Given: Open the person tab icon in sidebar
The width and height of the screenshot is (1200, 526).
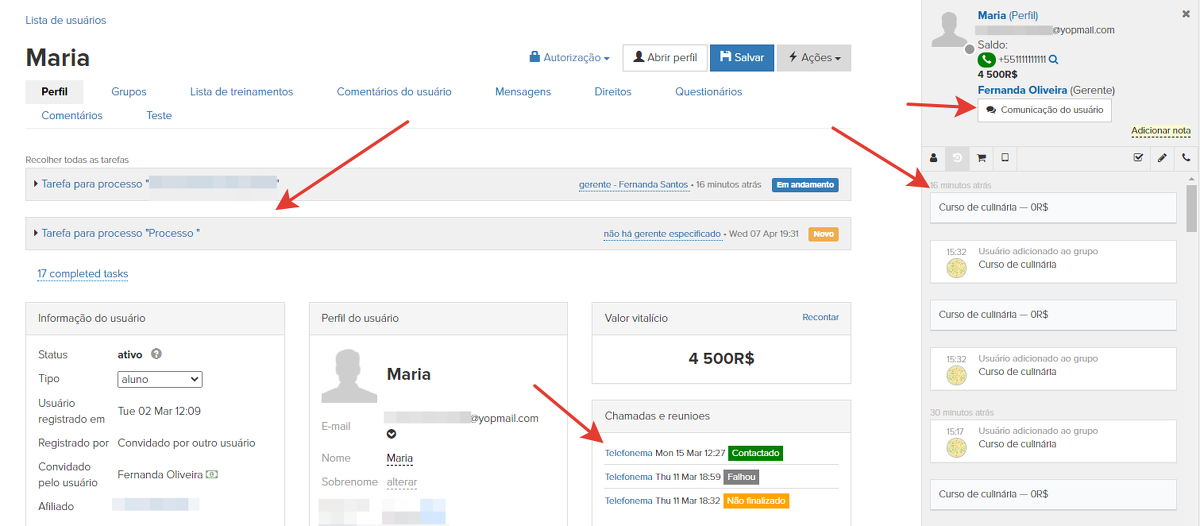Looking at the screenshot, I should point(934,158).
